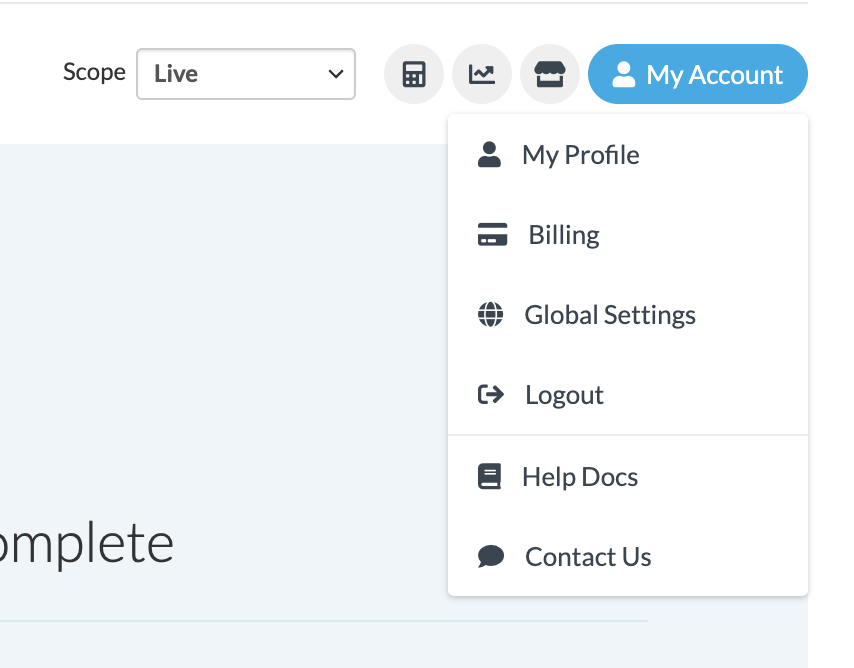Click the chevron arrow on Scope selector
The width and height of the screenshot is (854, 668).
335,74
